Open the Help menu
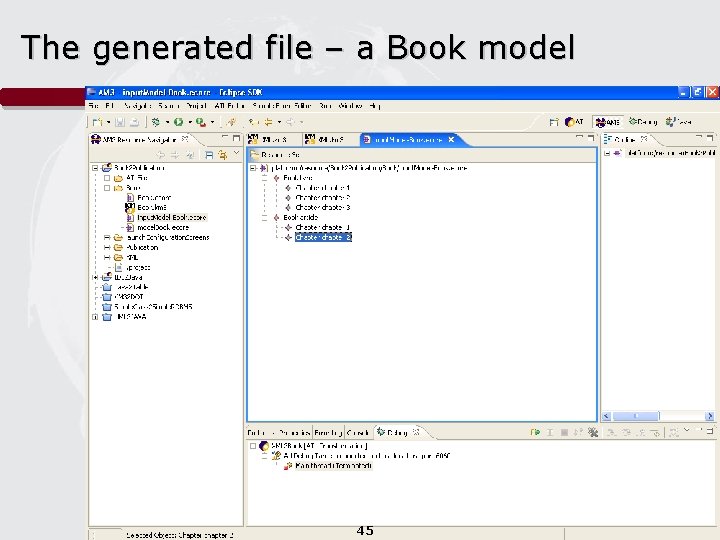The width and height of the screenshot is (720, 540). 375,106
